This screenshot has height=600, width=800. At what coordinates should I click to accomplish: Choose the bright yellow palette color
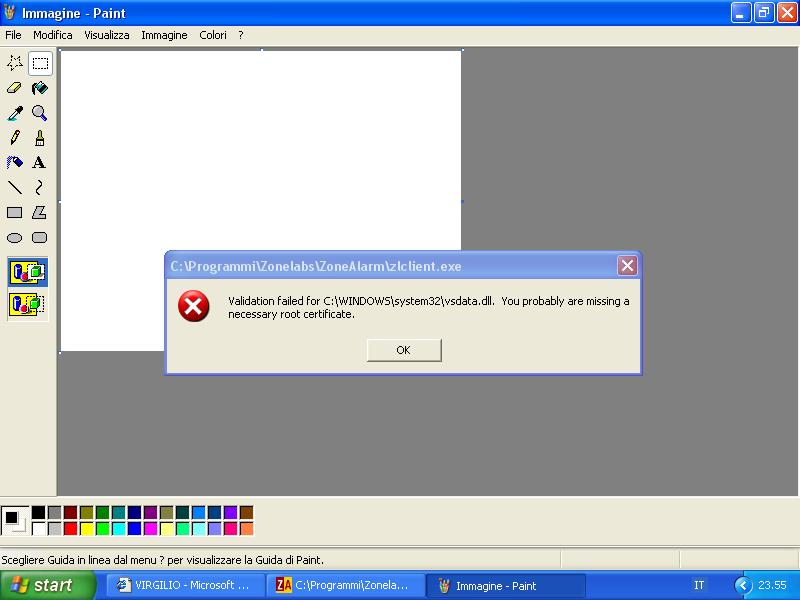87,528
